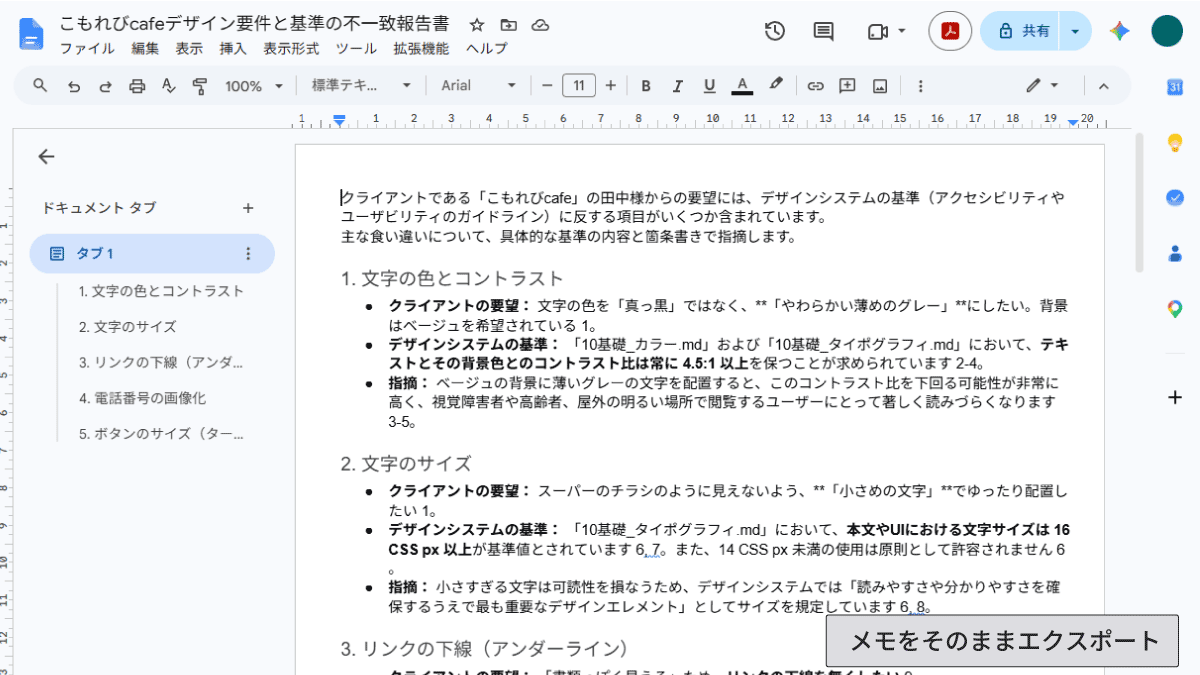
Task: Open Contacts side panel
Action: [1175, 253]
